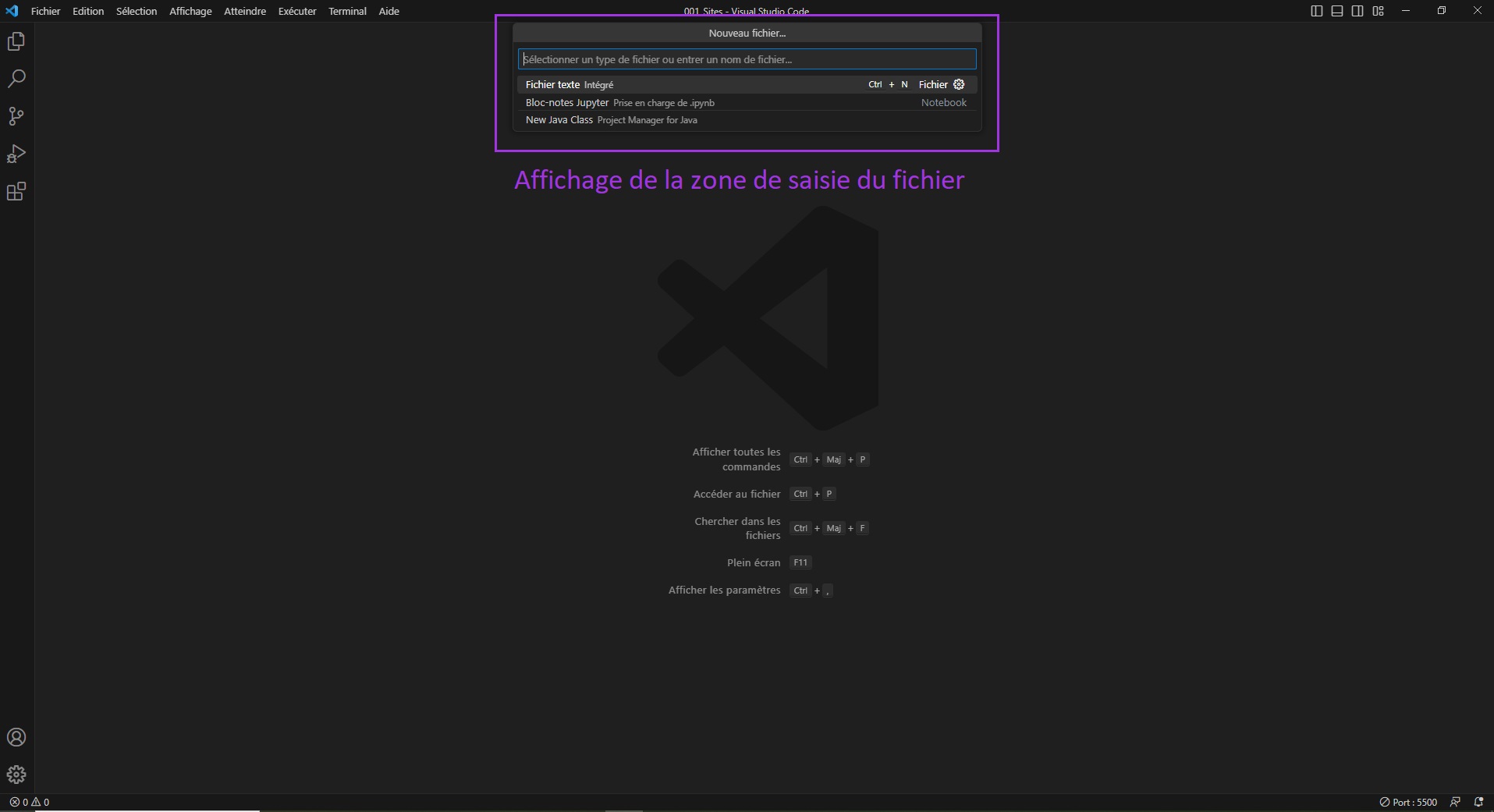Toggle the bottom panel layout button
Image resolution: width=1494 pixels, height=812 pixels.
click(x=1337, y=11)
